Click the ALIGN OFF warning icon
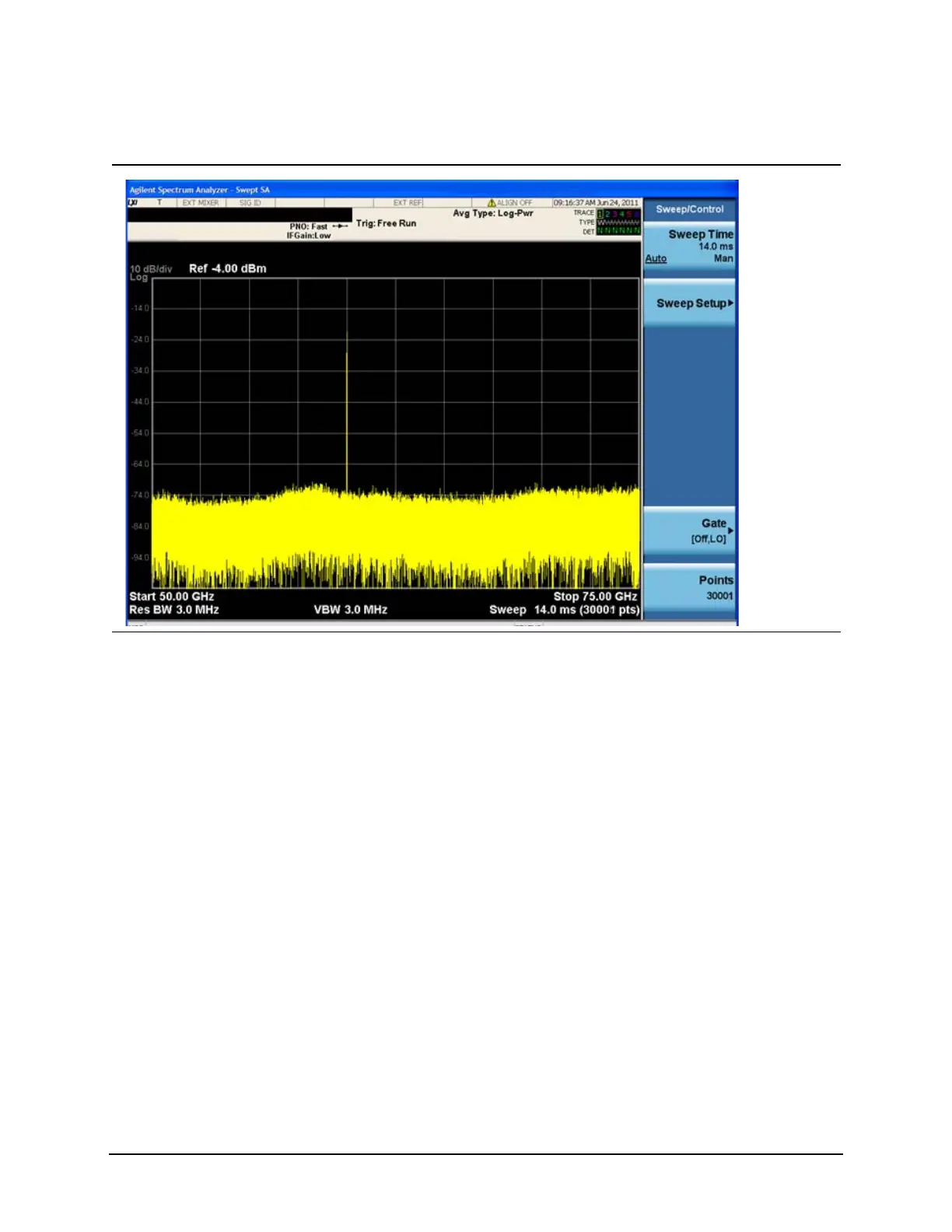 (x=492, y=203)
